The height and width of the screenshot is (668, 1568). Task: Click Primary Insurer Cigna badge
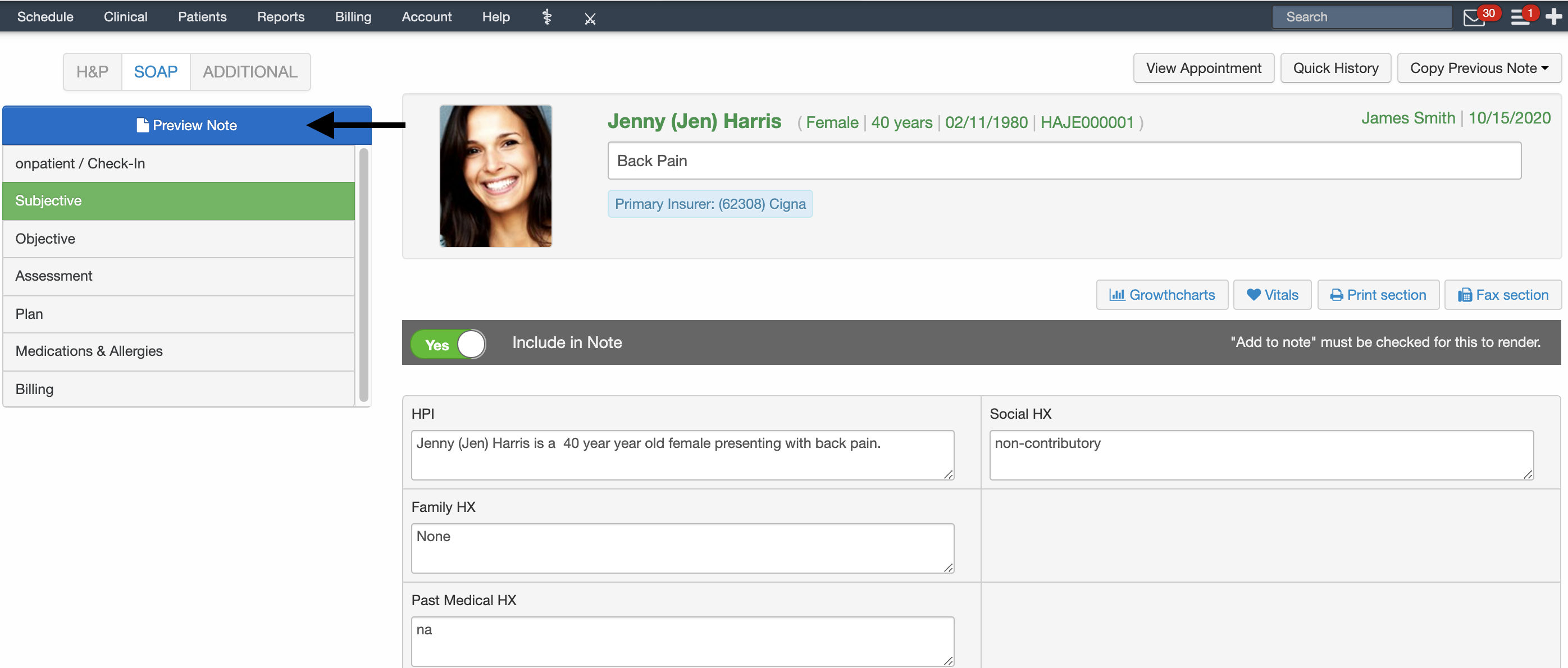[710, 204]
